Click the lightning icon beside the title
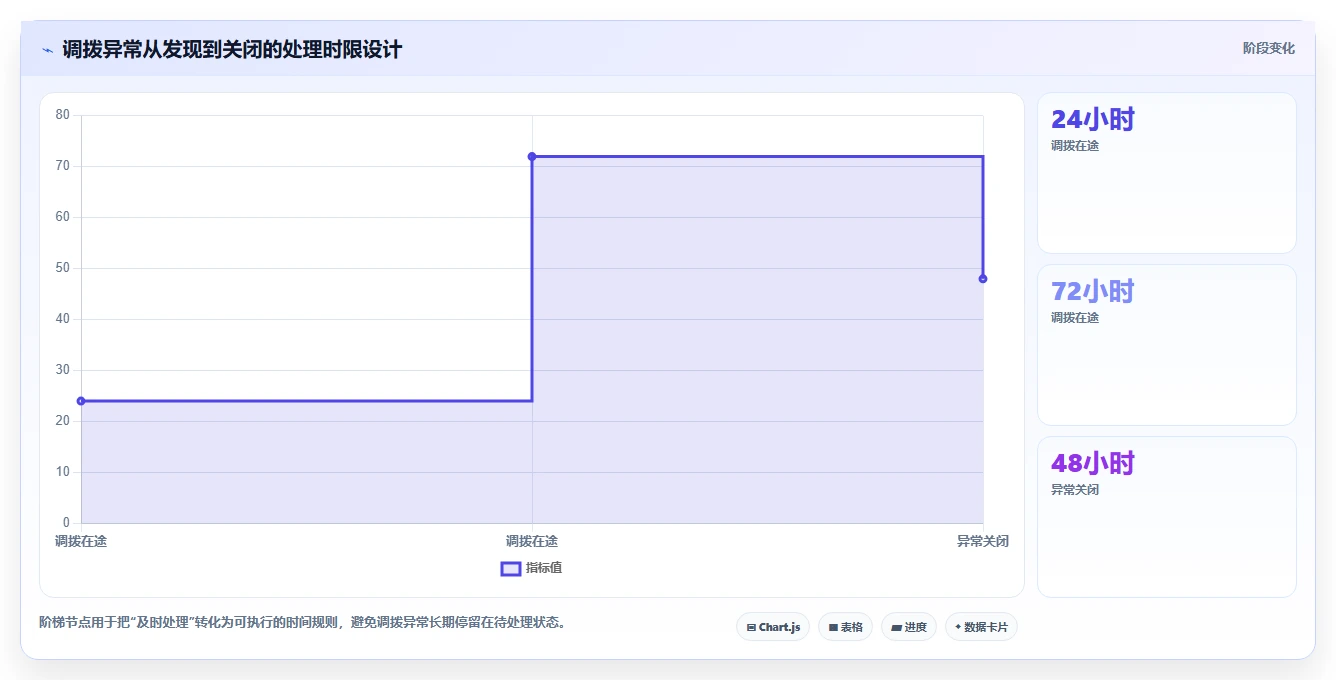 tap(47, 50)
